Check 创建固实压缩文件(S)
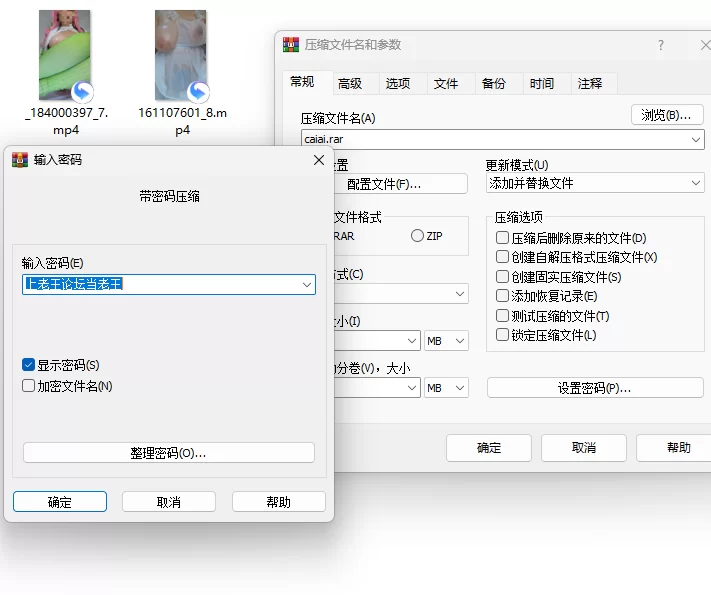 pyautogui.click(x=502, y=276)
